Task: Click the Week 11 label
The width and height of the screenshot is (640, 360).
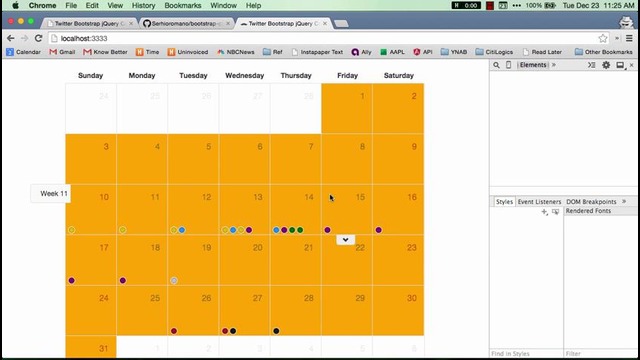Action: [x=53, y=193]
